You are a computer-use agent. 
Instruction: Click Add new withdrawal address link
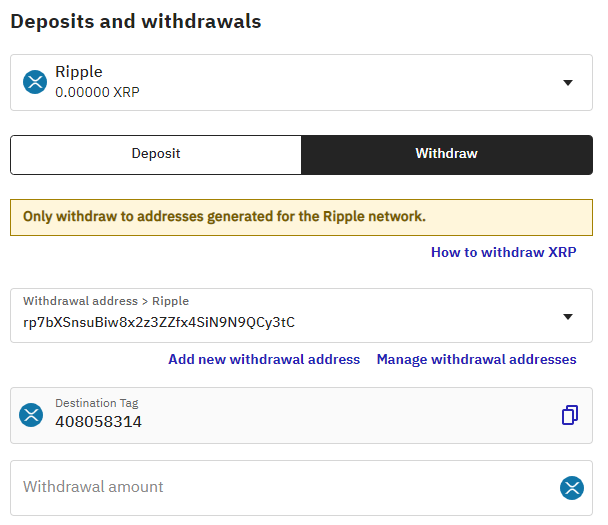click(264, 359)
